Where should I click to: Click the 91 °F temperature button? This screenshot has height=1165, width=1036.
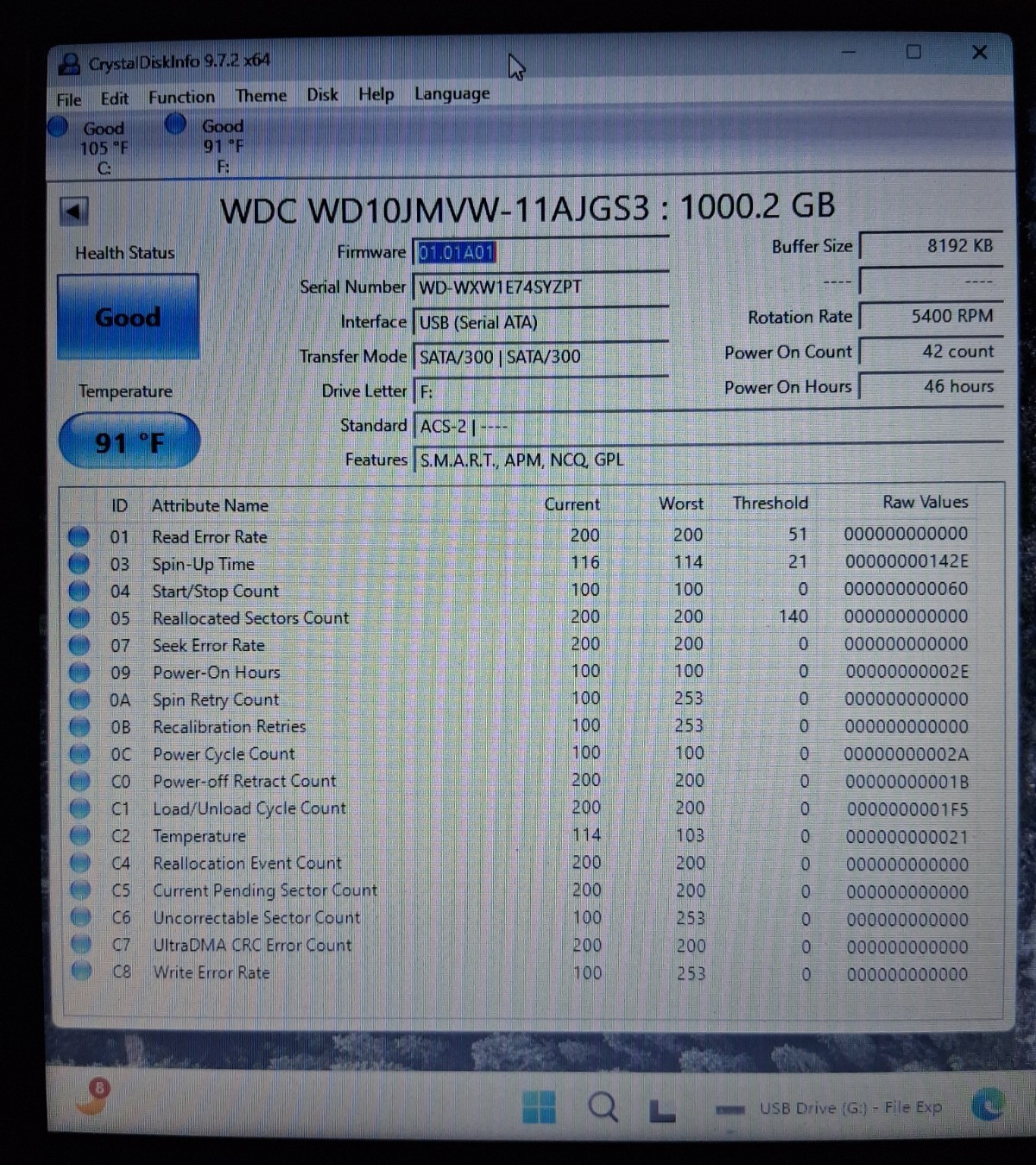[x=129, y=442]
